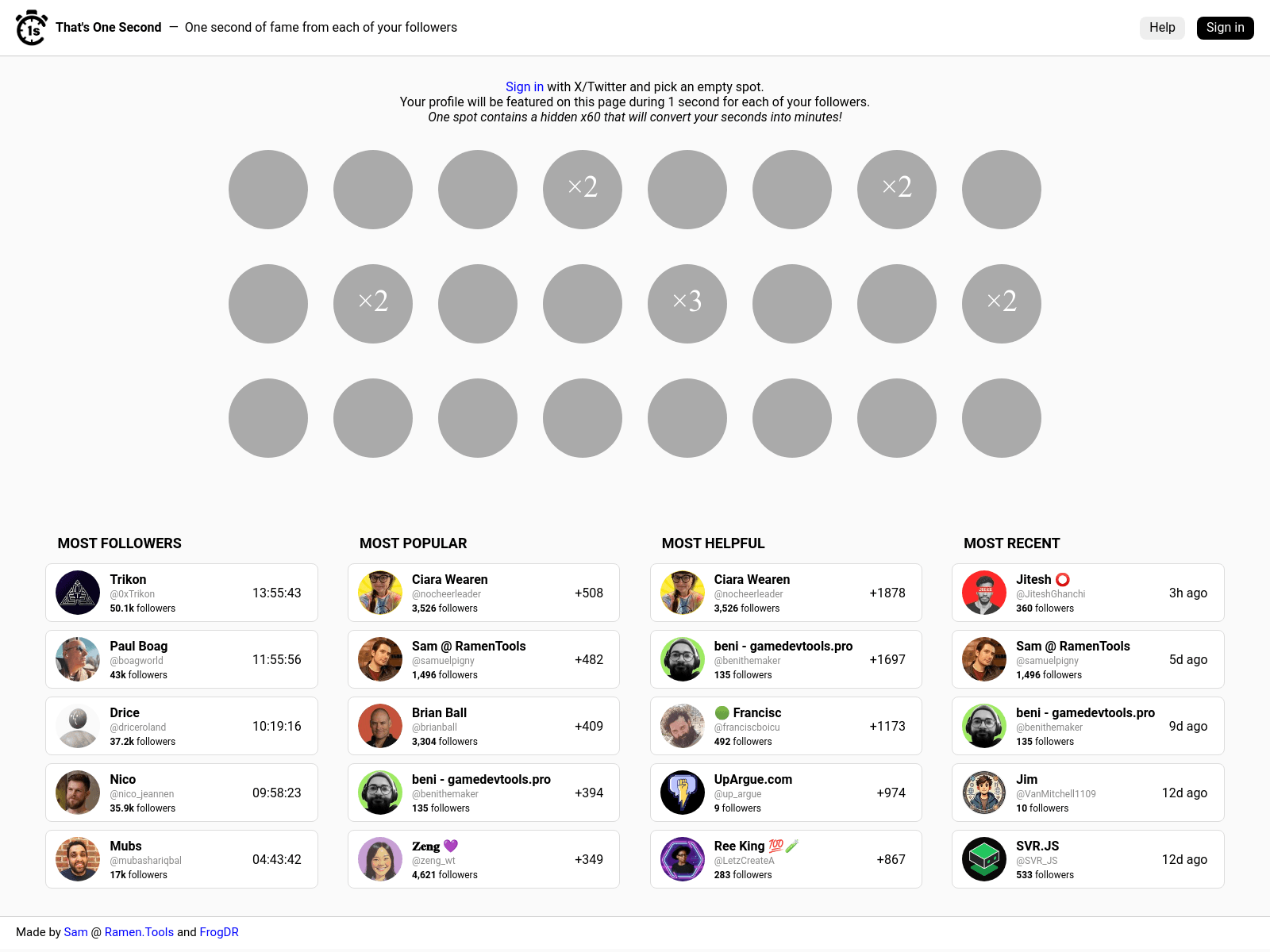The width and height of the screenshot is (1270, 952).
Task: Select the SVR.JS green cube avatar
Action: (983, 859)
